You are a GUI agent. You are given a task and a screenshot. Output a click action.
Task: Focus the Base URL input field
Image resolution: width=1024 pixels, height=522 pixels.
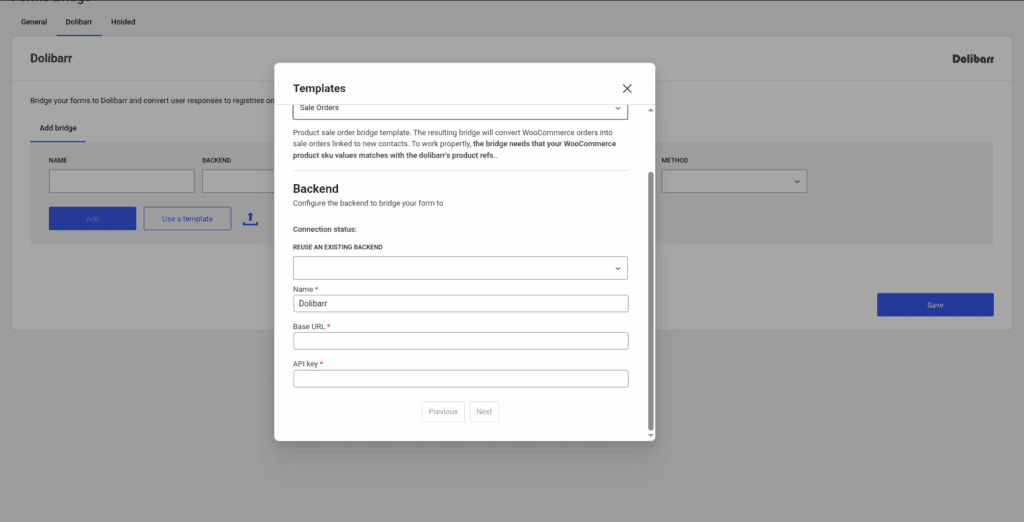click(460, 340)
